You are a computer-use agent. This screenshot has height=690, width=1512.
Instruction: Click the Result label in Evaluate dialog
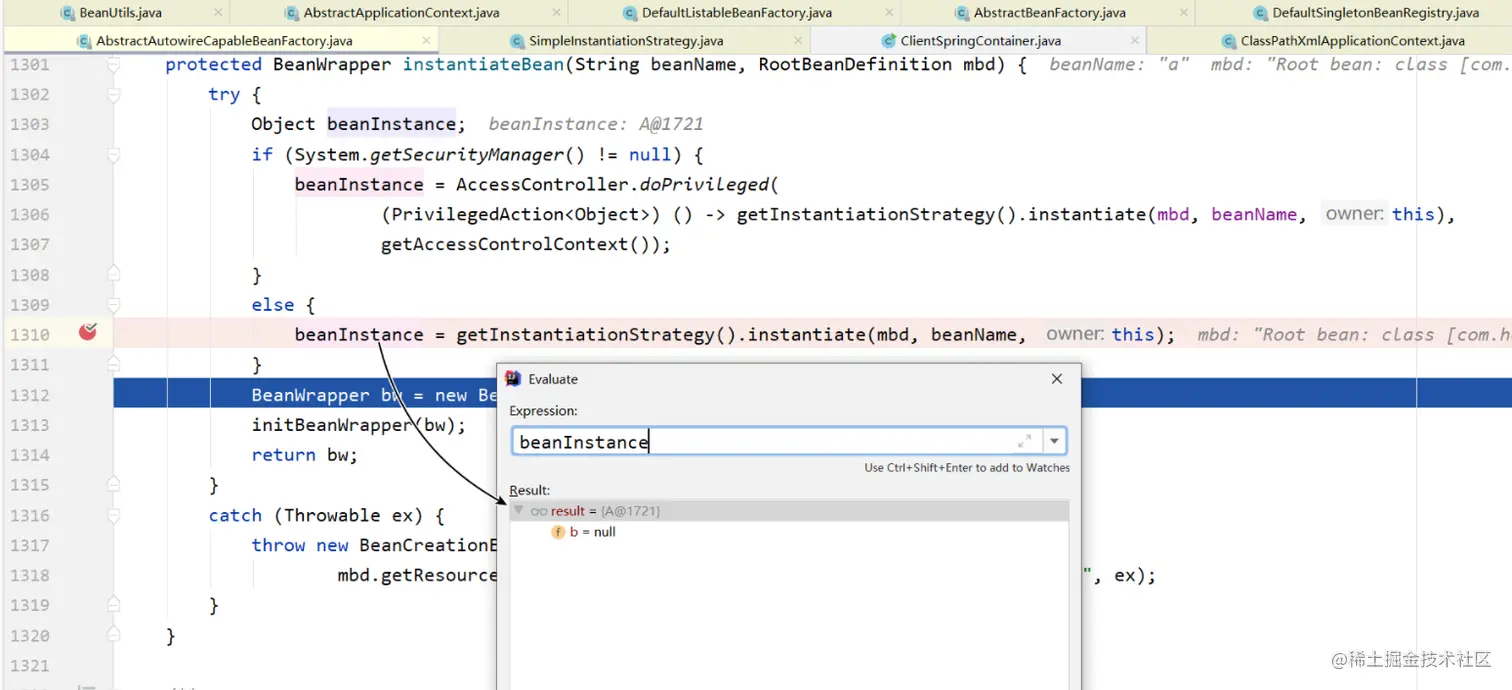click(x=529, y=490)
